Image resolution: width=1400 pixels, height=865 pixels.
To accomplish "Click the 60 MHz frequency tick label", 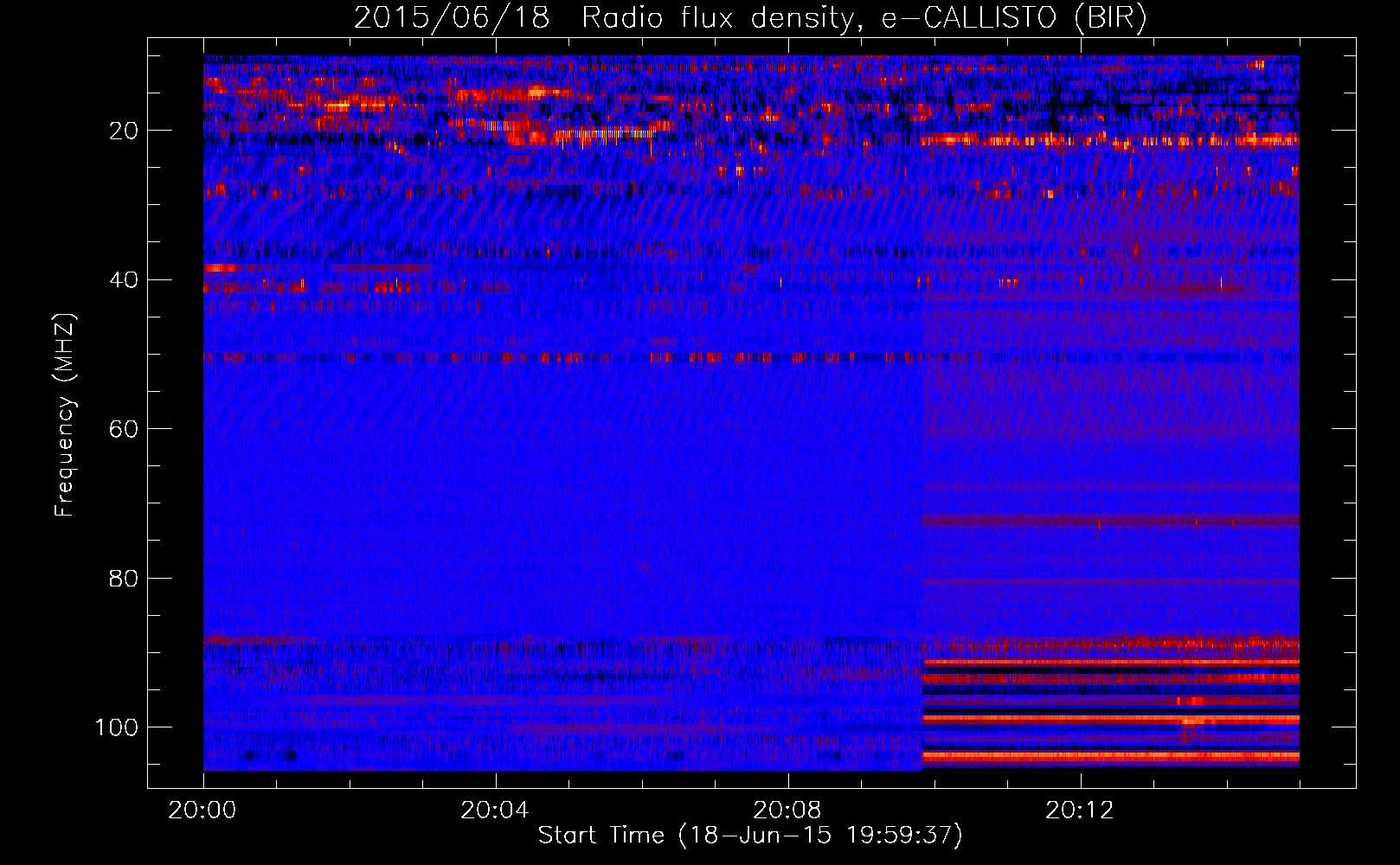I will (125, 429).
